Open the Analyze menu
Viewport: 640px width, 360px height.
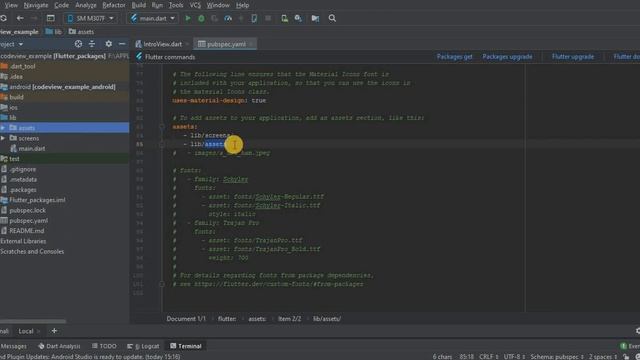[x=86, y=5]
